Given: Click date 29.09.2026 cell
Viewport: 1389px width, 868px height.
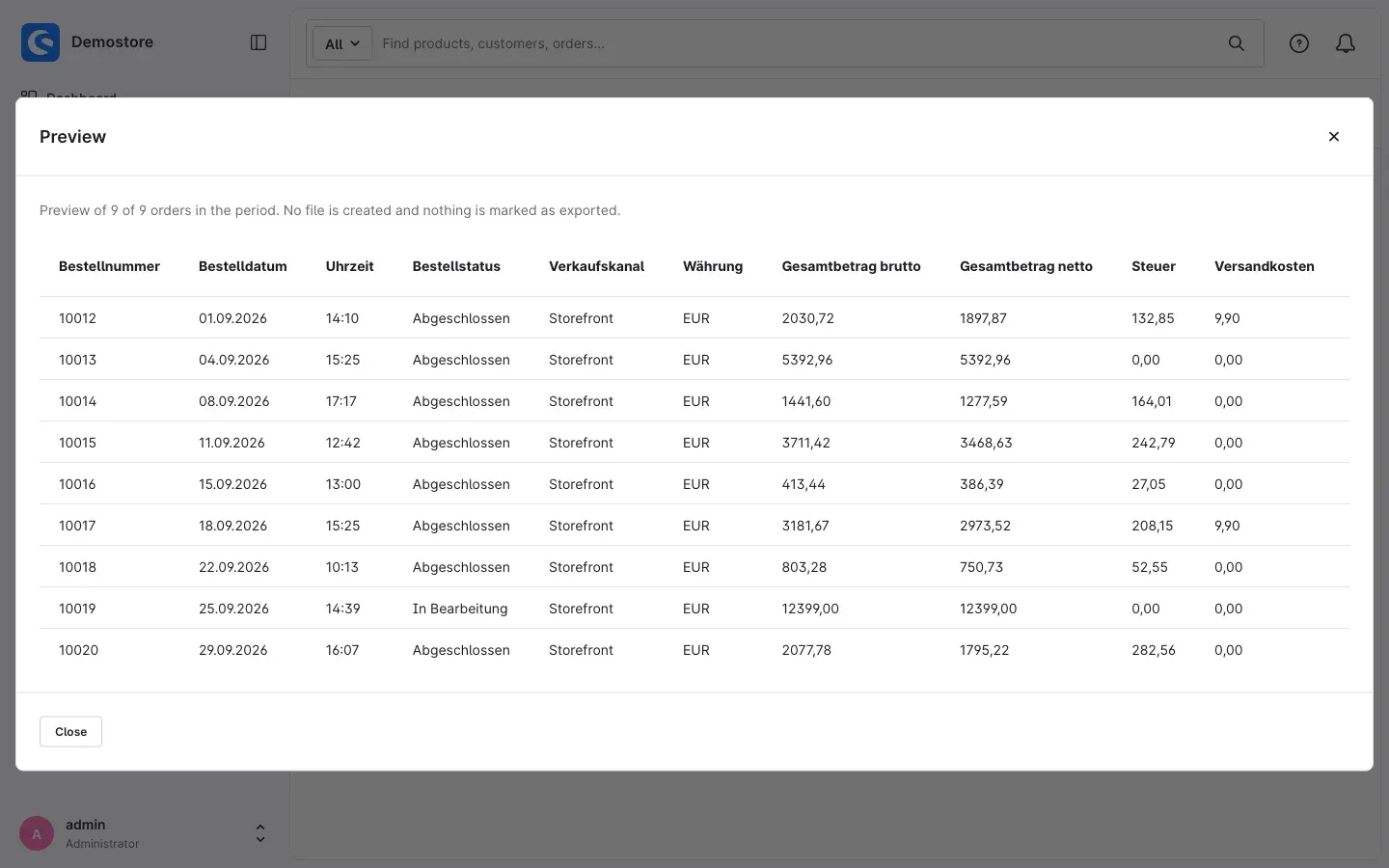Looking at the screenshot, I should click(233, 650).
